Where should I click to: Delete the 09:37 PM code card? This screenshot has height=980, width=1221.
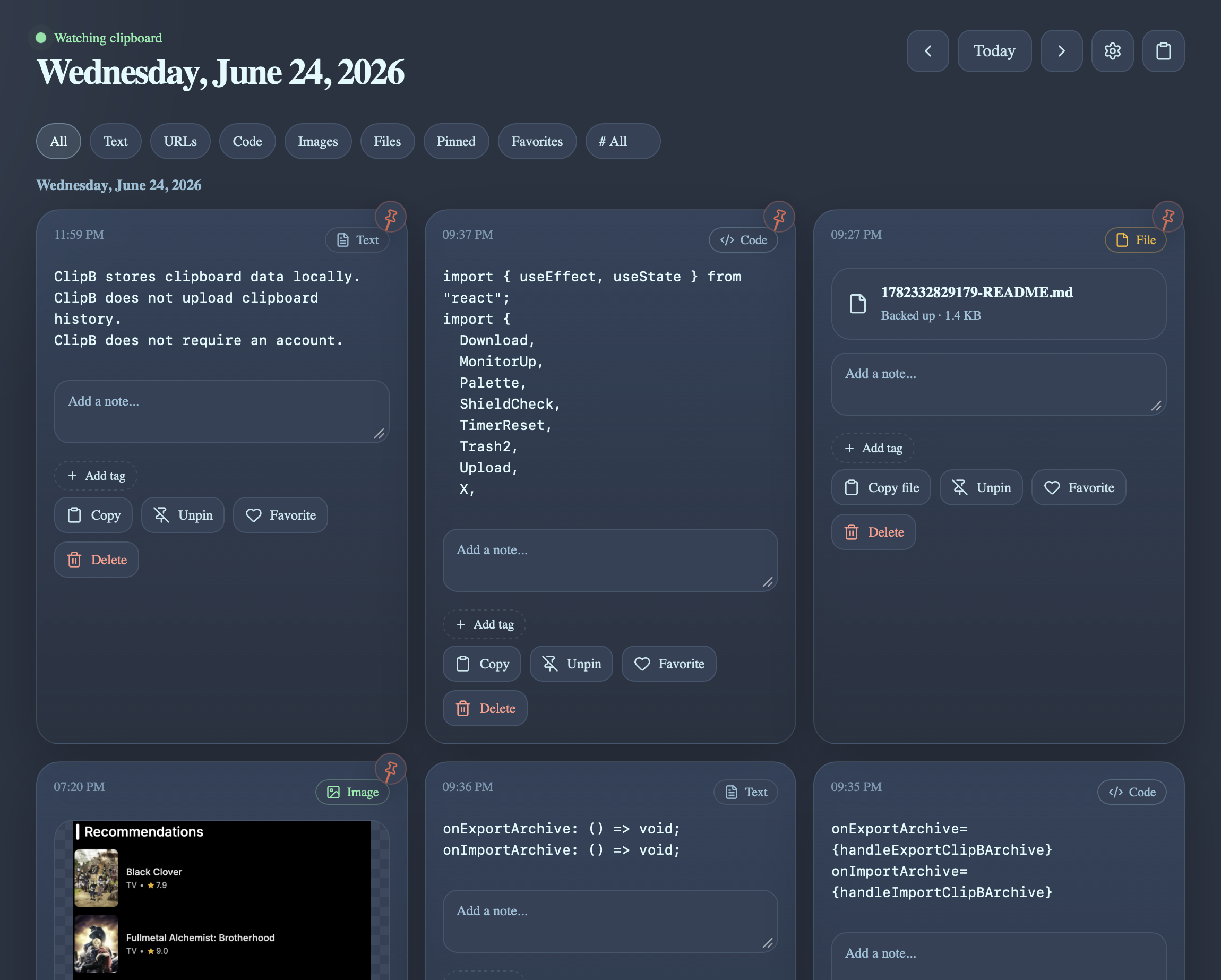(x=485, y=708)
